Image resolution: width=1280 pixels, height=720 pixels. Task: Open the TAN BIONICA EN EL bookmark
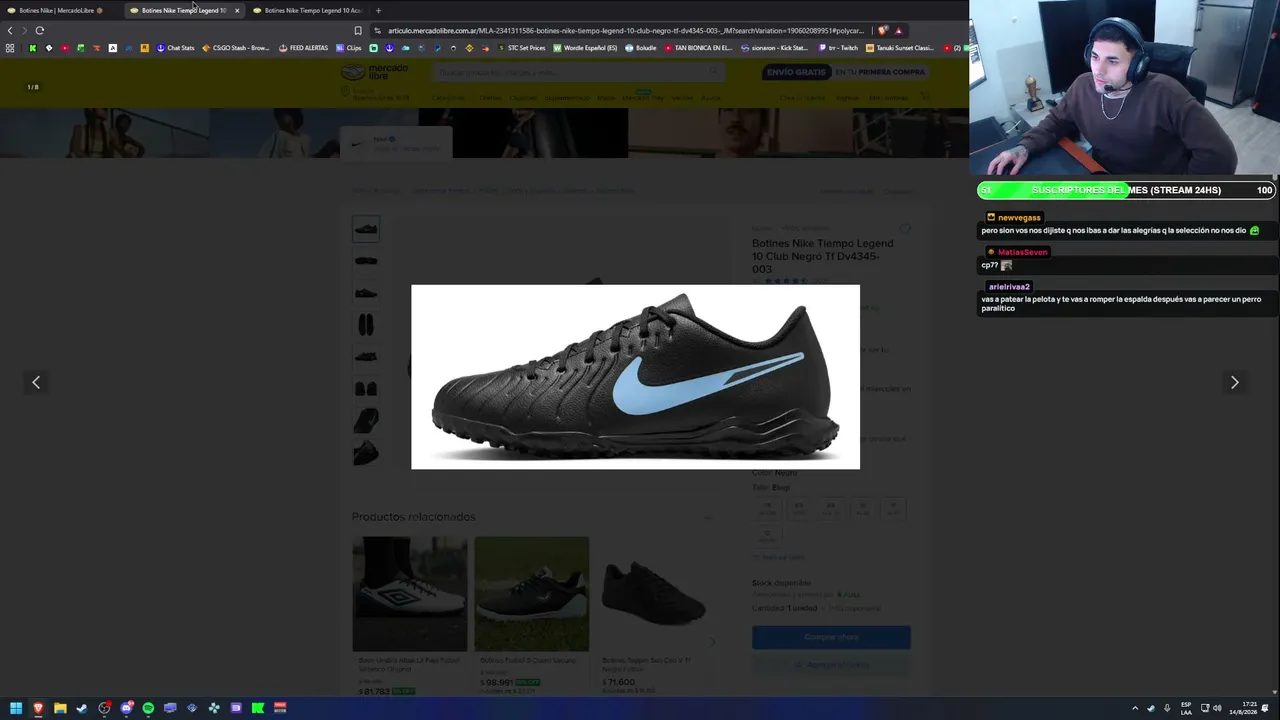[x=698, y=48]
